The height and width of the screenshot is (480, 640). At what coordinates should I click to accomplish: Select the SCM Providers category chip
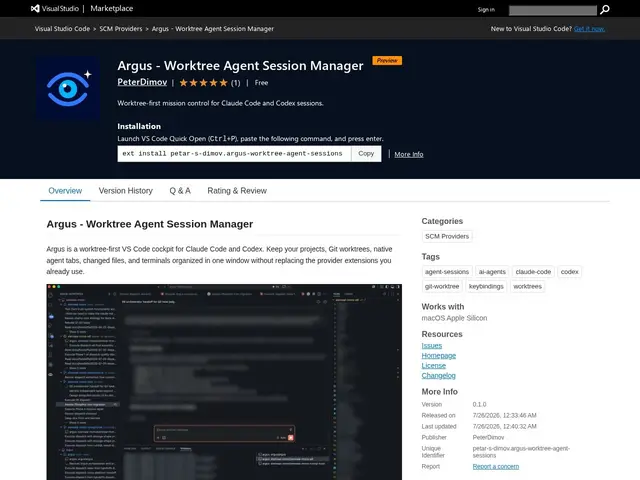tap(447, 236)
